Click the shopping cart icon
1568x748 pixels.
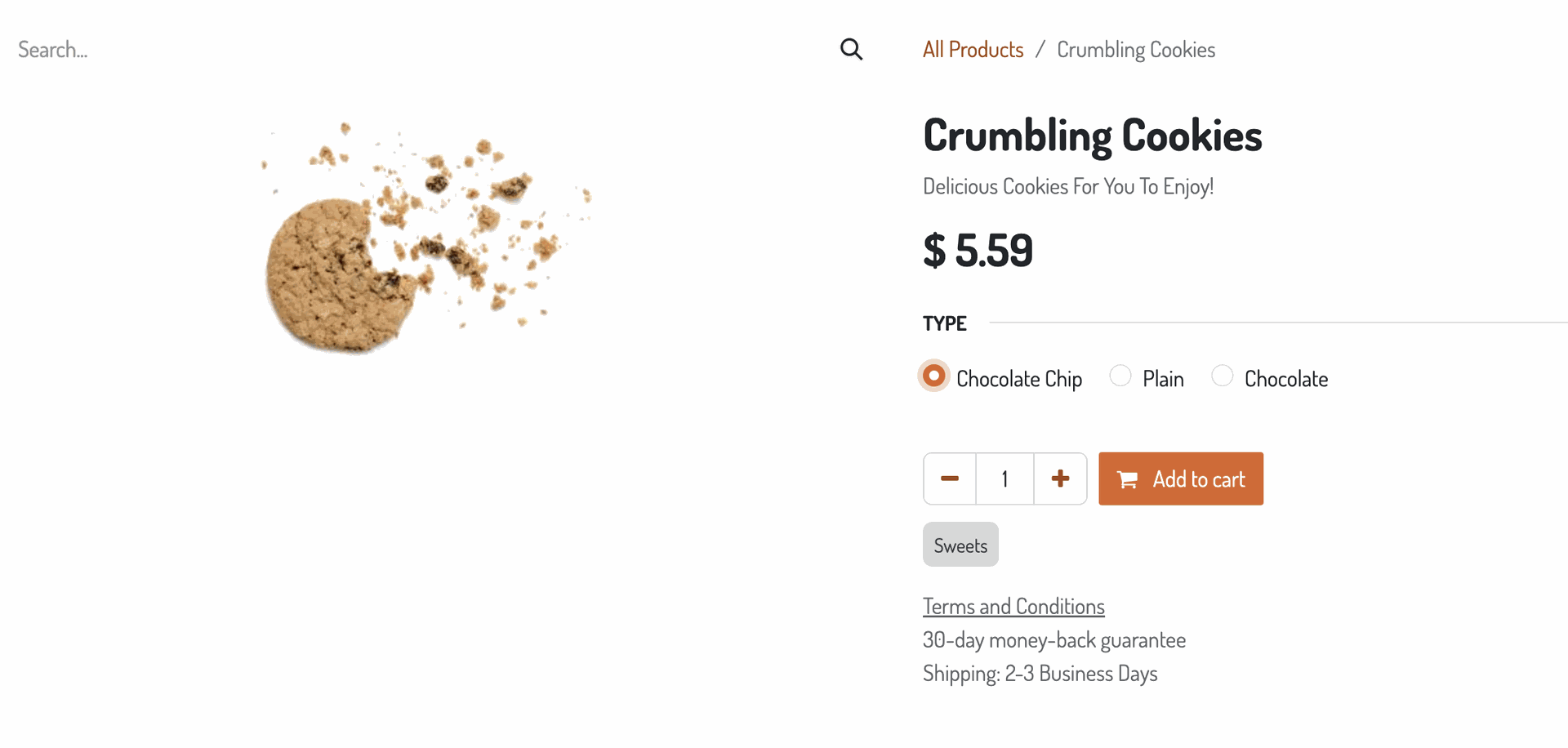click(x=1127, y=480)
